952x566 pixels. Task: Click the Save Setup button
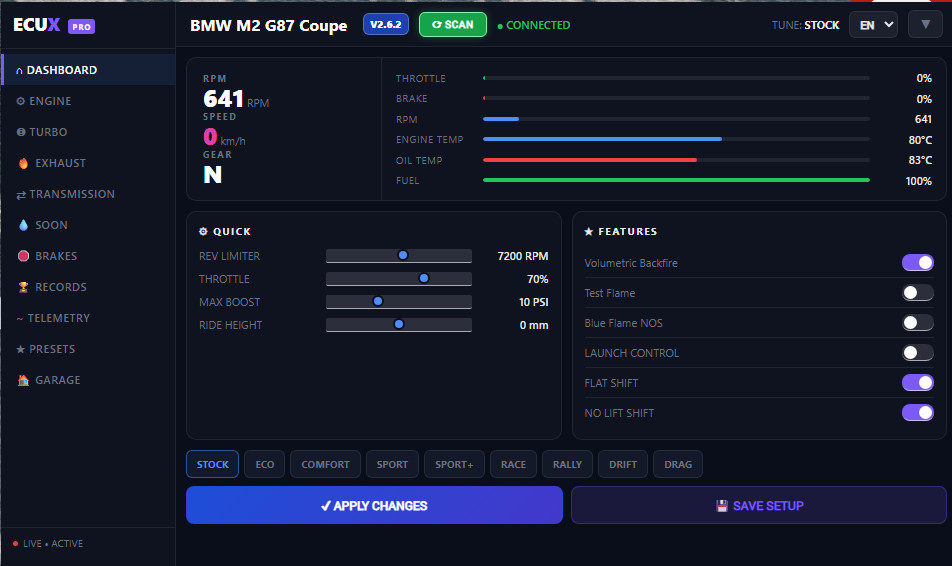[759, 505]
